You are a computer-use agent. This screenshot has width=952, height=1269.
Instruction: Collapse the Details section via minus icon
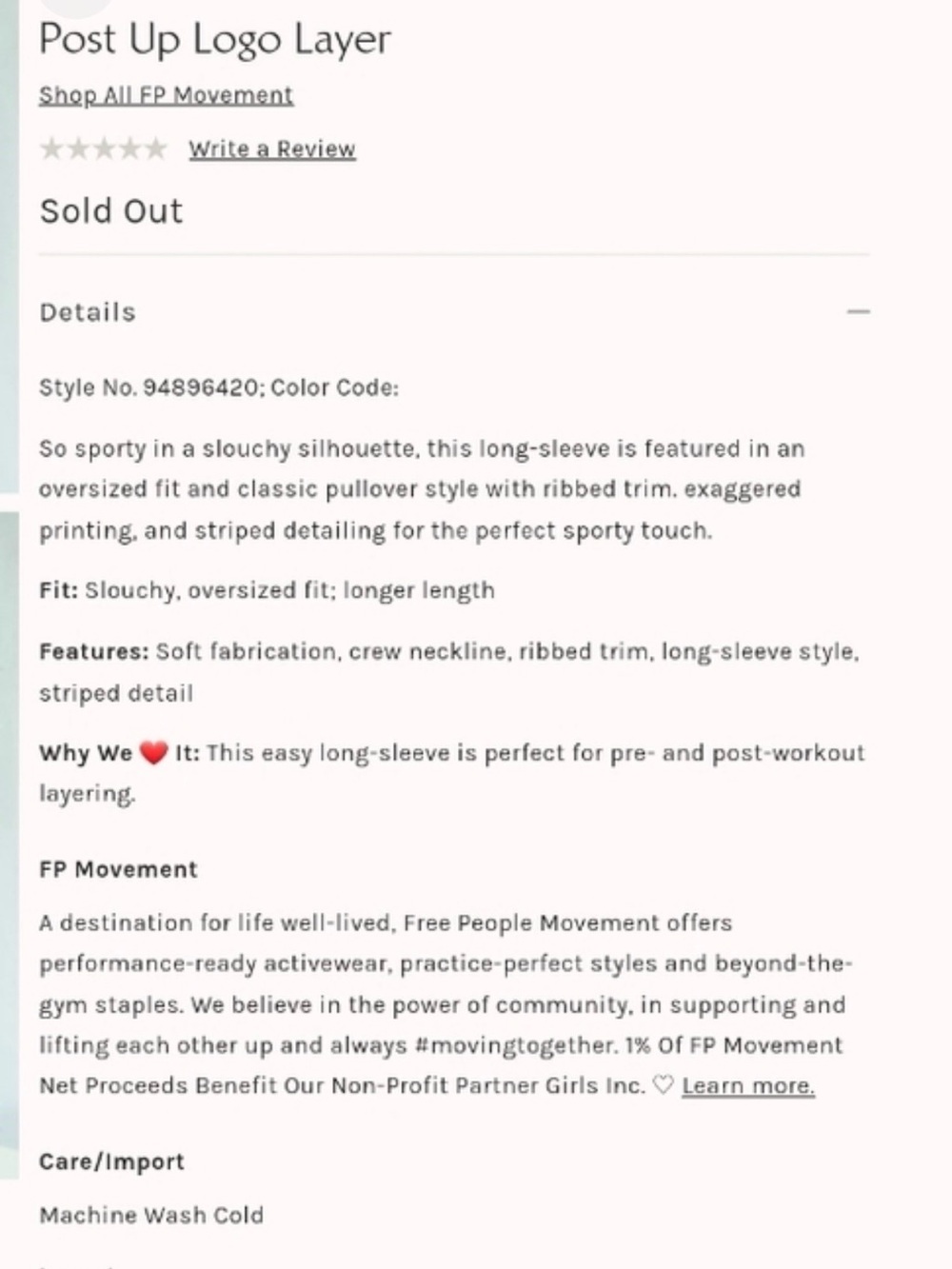point(858,311)
